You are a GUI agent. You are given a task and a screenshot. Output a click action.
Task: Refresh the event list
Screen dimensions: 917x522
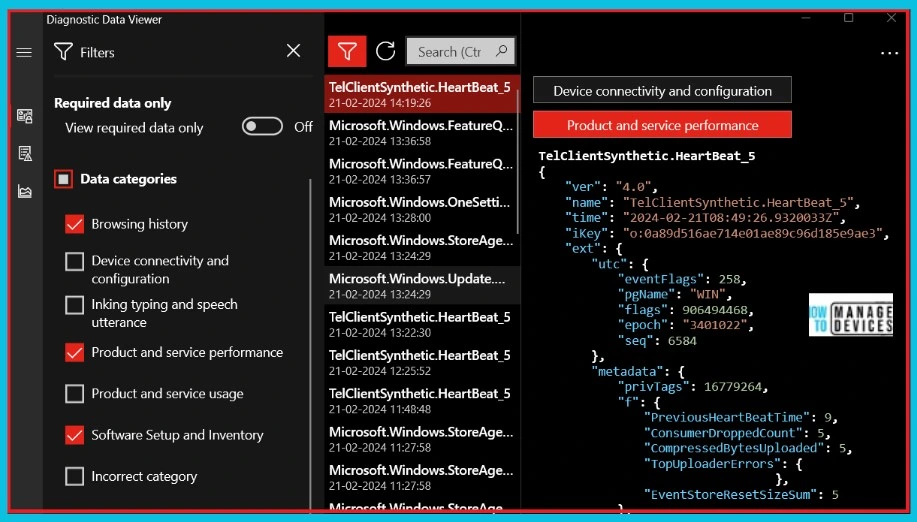pos(385,51)
